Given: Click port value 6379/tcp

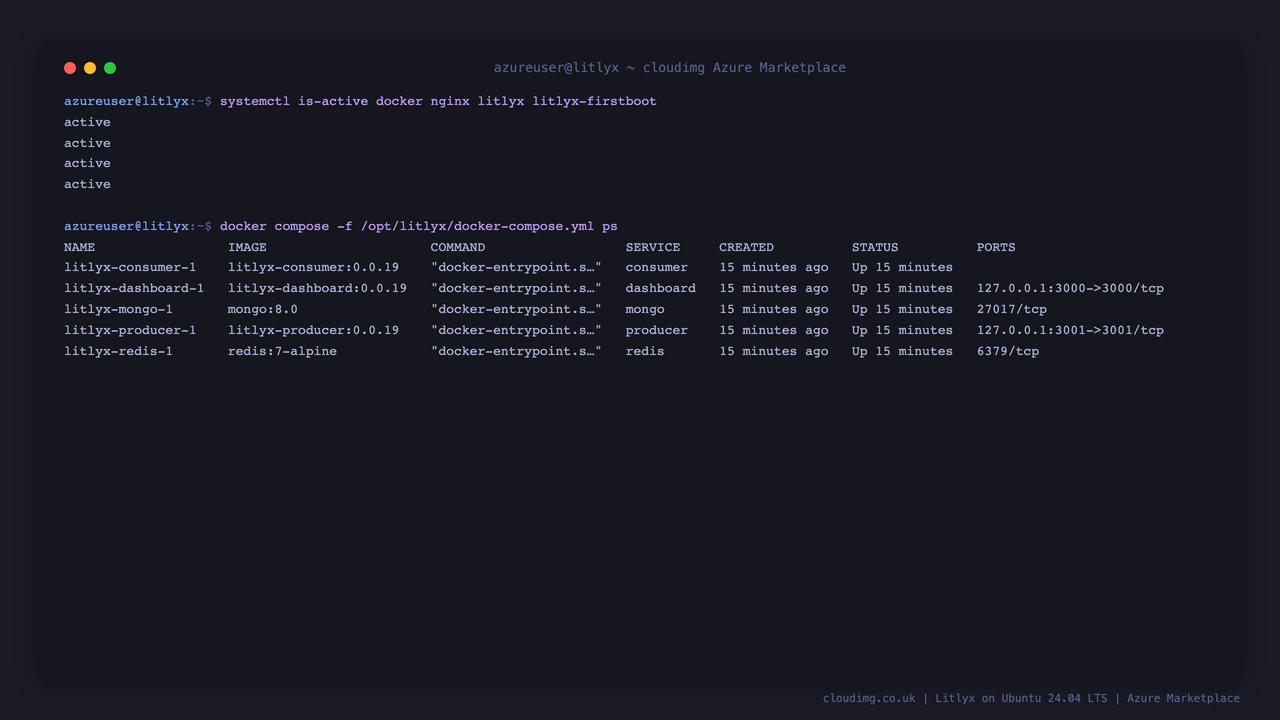Looking at the screenshot, I should click(1008, 351).
